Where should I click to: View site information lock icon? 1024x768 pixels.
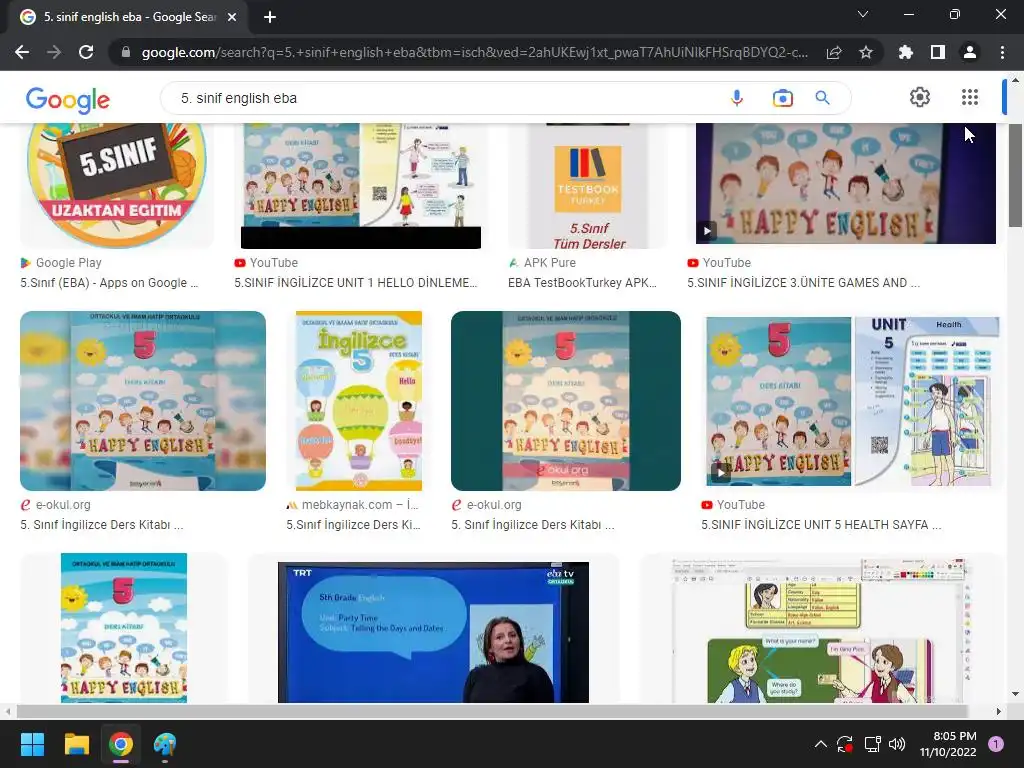(125, 52)
